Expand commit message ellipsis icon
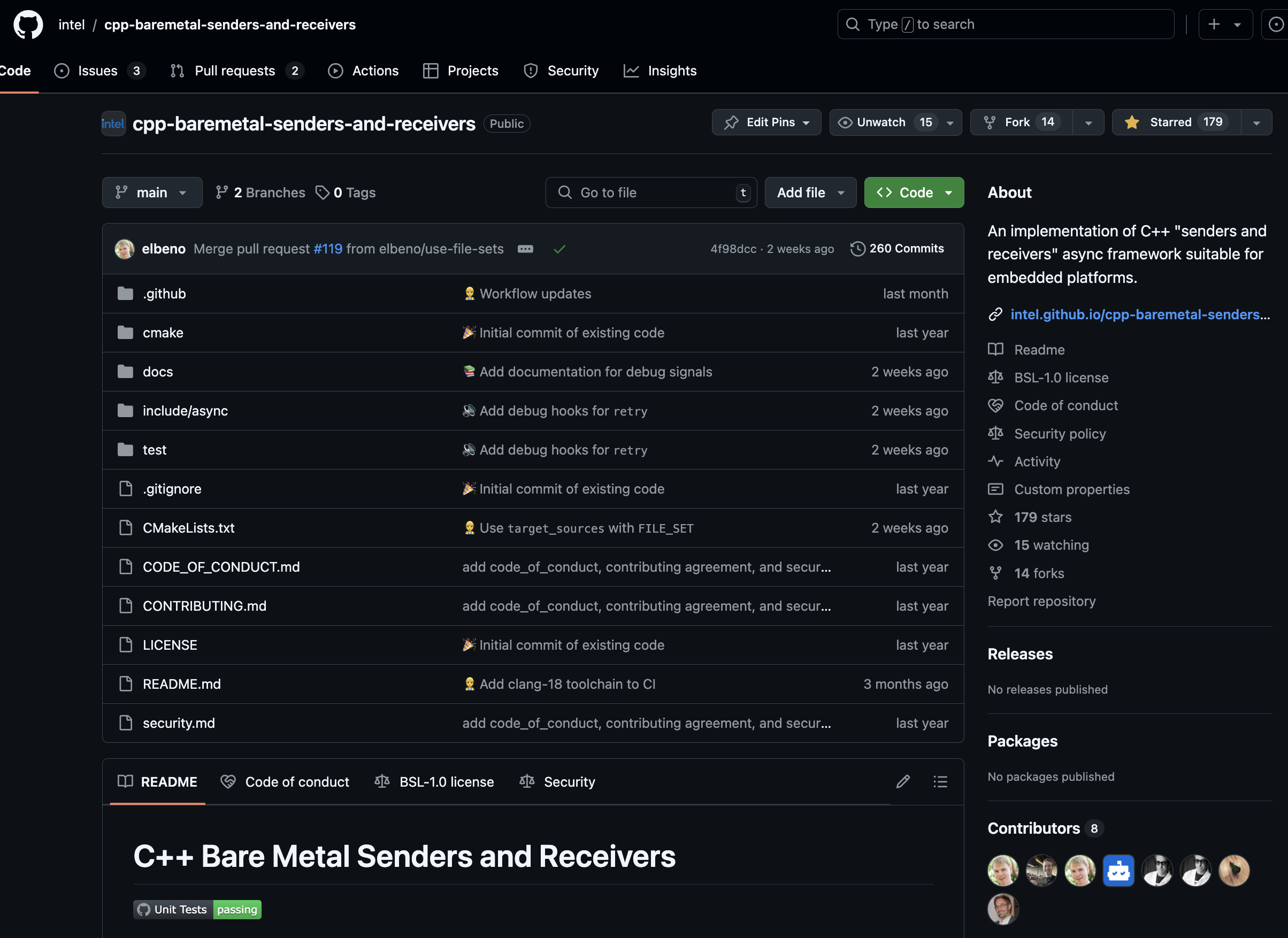1288x938 pixels. pos(525,249)
